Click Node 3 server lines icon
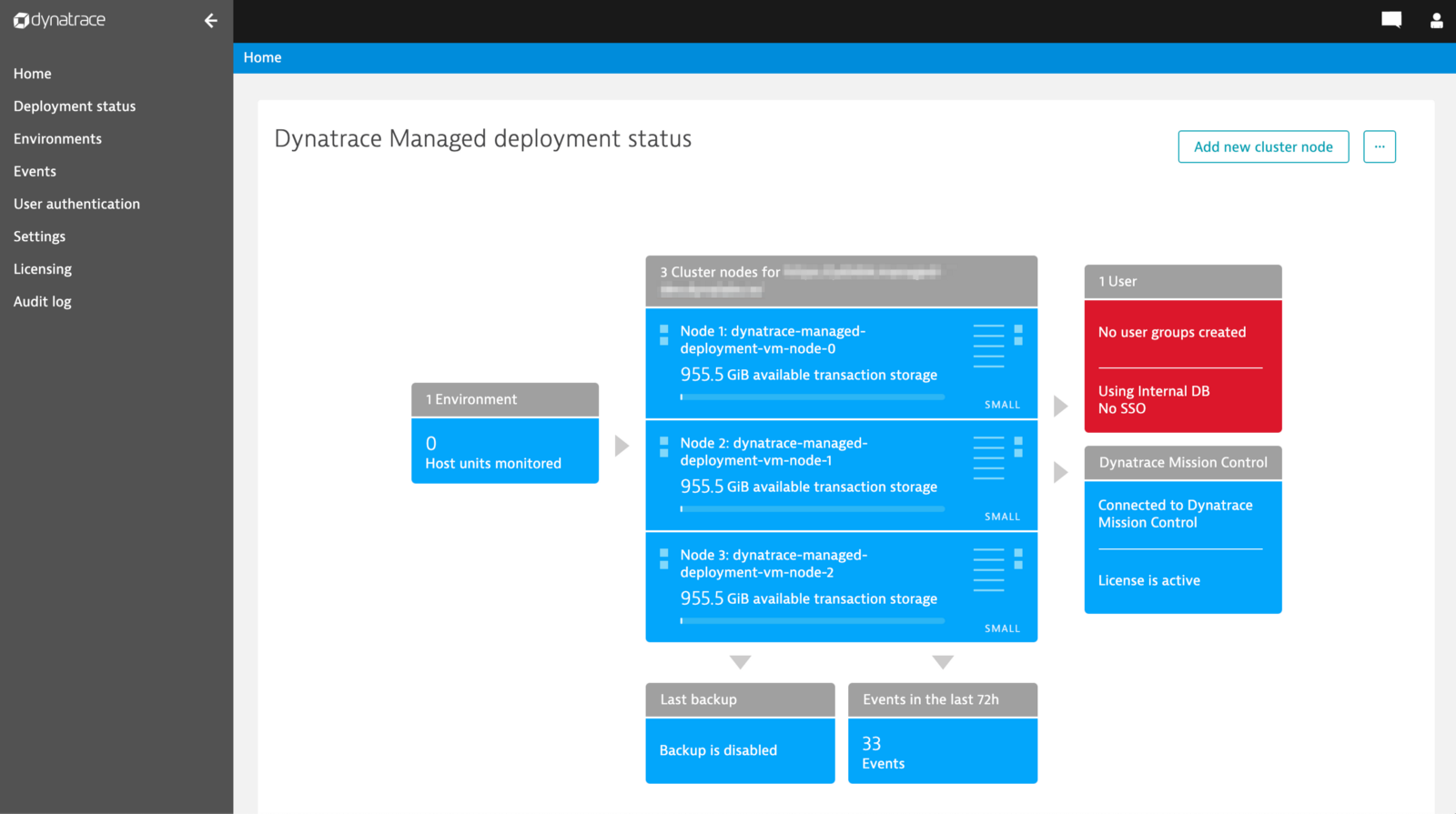Viewport: 1456px width, 814px height. coord(989,569)
